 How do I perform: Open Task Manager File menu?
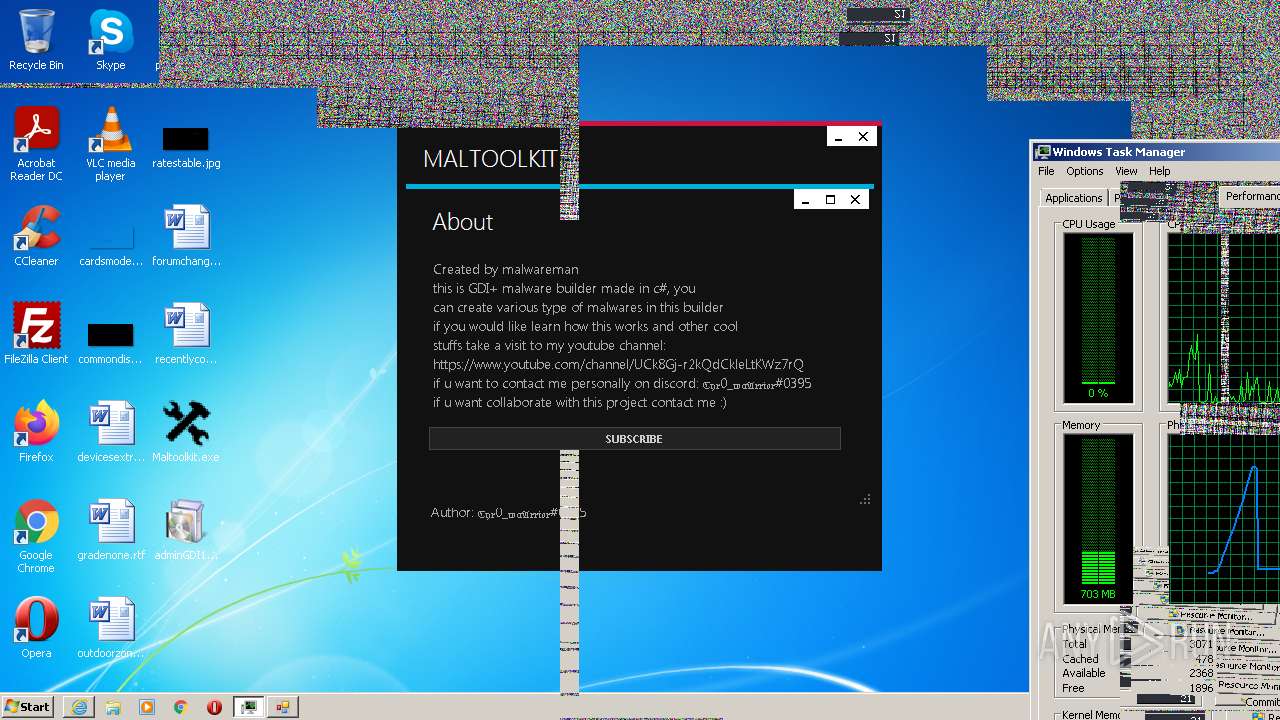1046,171
